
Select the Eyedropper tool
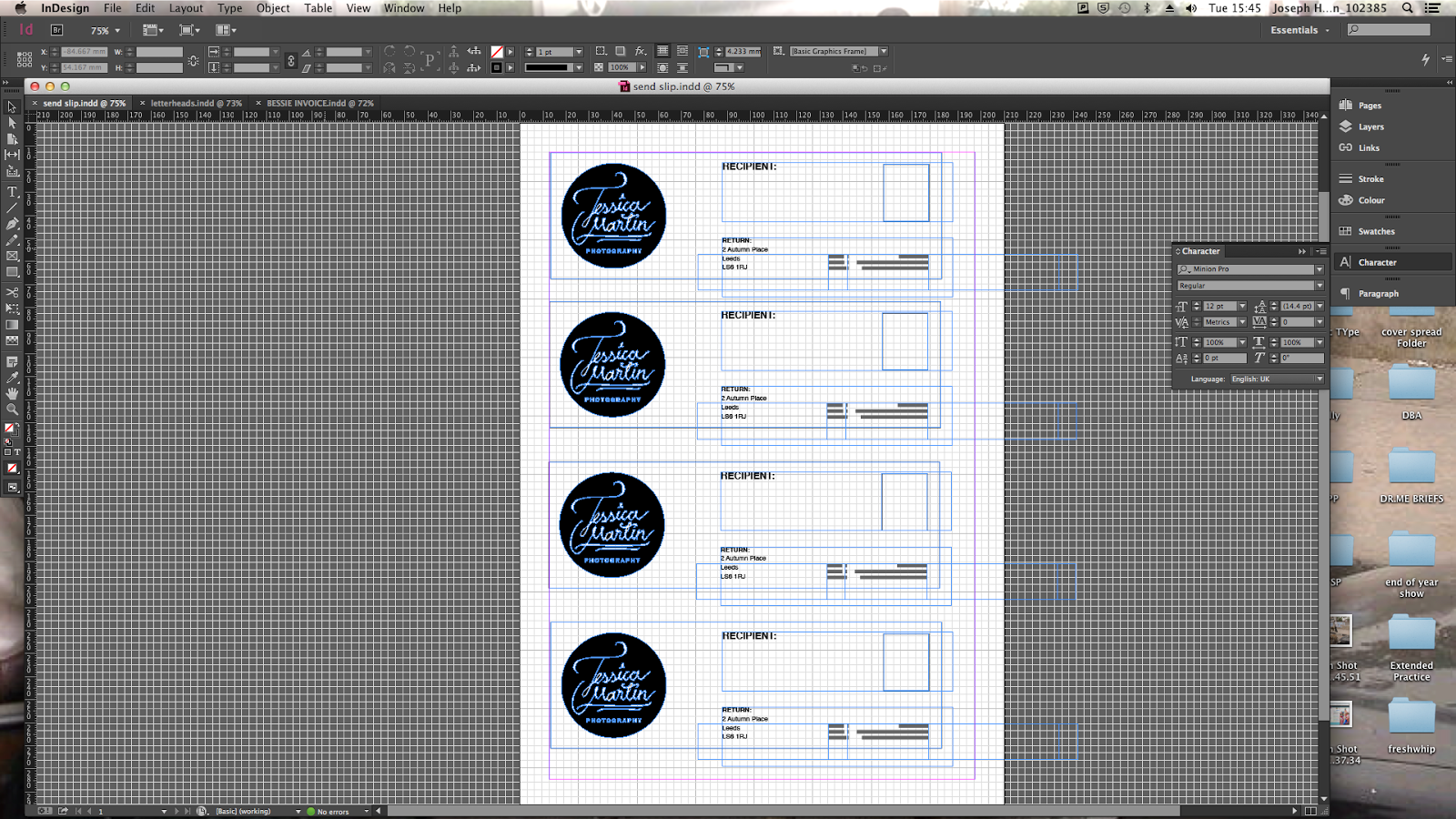coord(12,378)
